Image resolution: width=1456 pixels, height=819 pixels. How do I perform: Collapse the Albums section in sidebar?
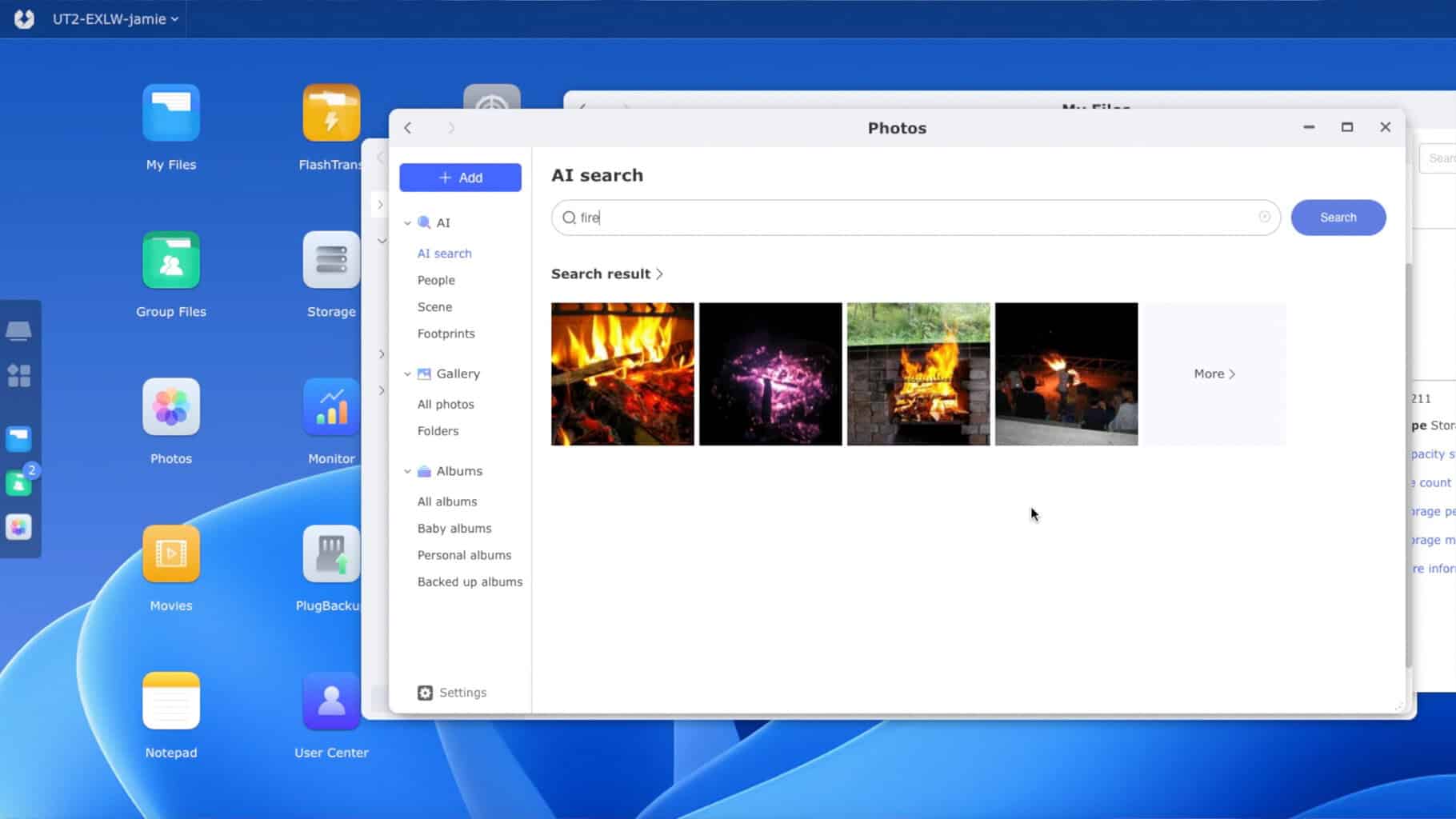pyautogui.click(x=407, y=471)
